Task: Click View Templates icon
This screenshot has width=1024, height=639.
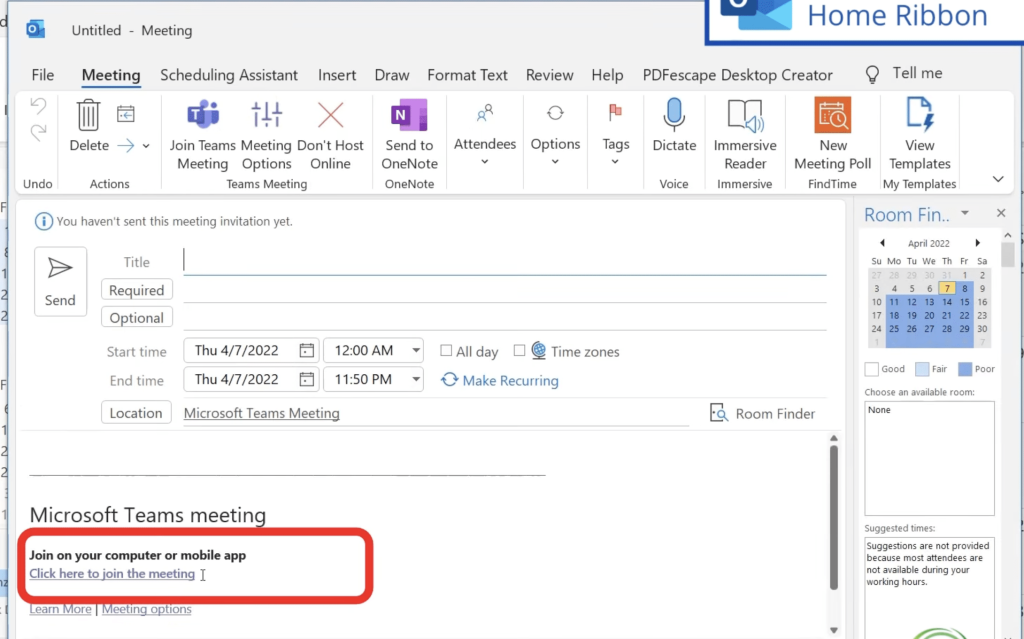Action: tap(920, 115)
